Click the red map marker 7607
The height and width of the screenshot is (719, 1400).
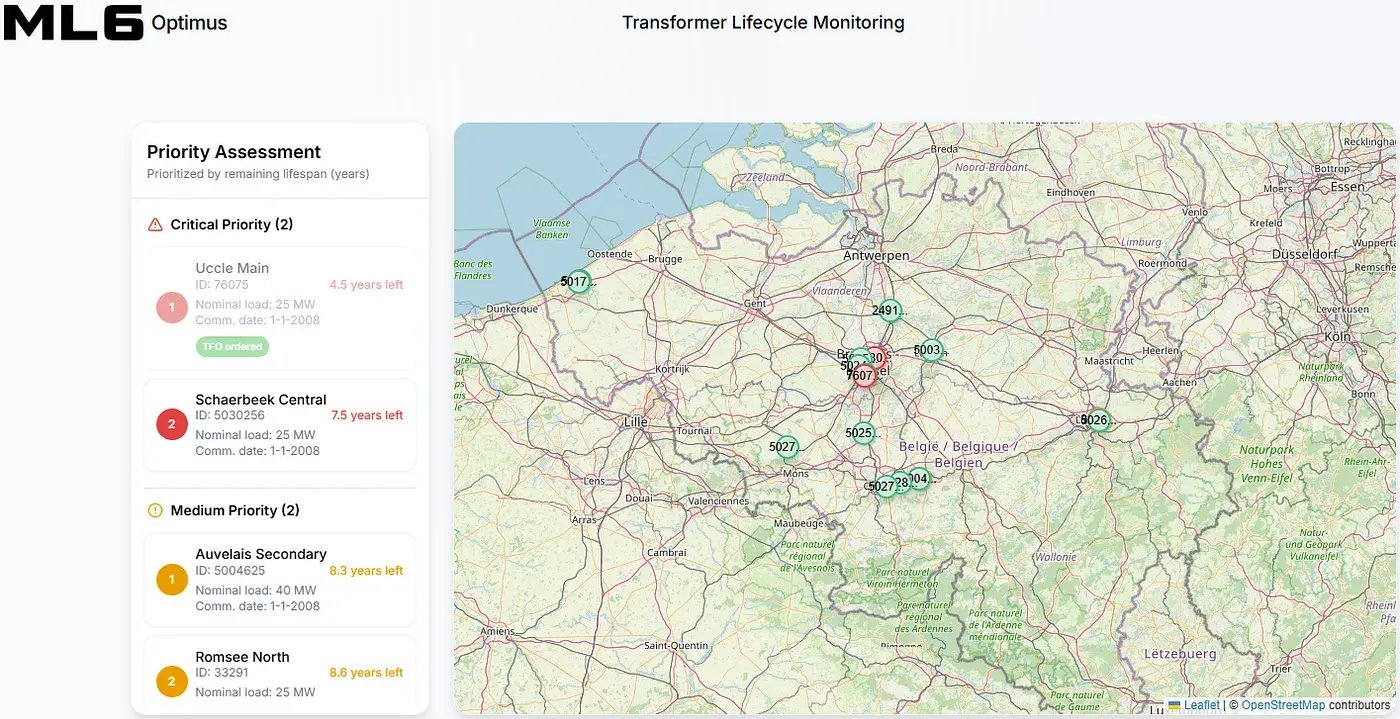(863, 376)
